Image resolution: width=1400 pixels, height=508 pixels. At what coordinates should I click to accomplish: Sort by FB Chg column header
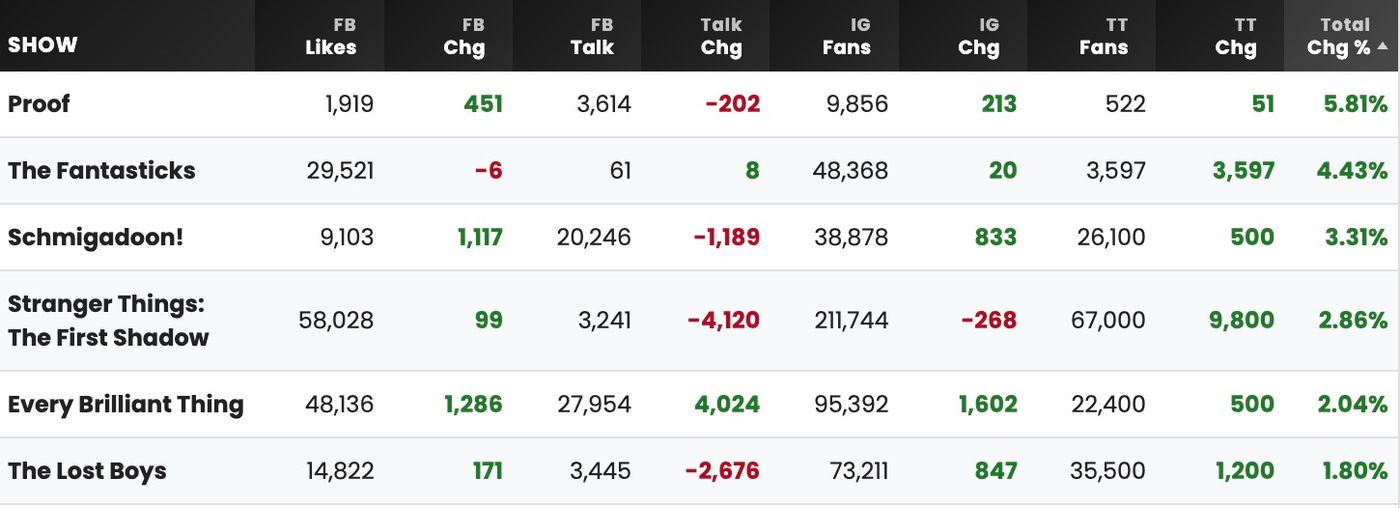tap(464, 36)
